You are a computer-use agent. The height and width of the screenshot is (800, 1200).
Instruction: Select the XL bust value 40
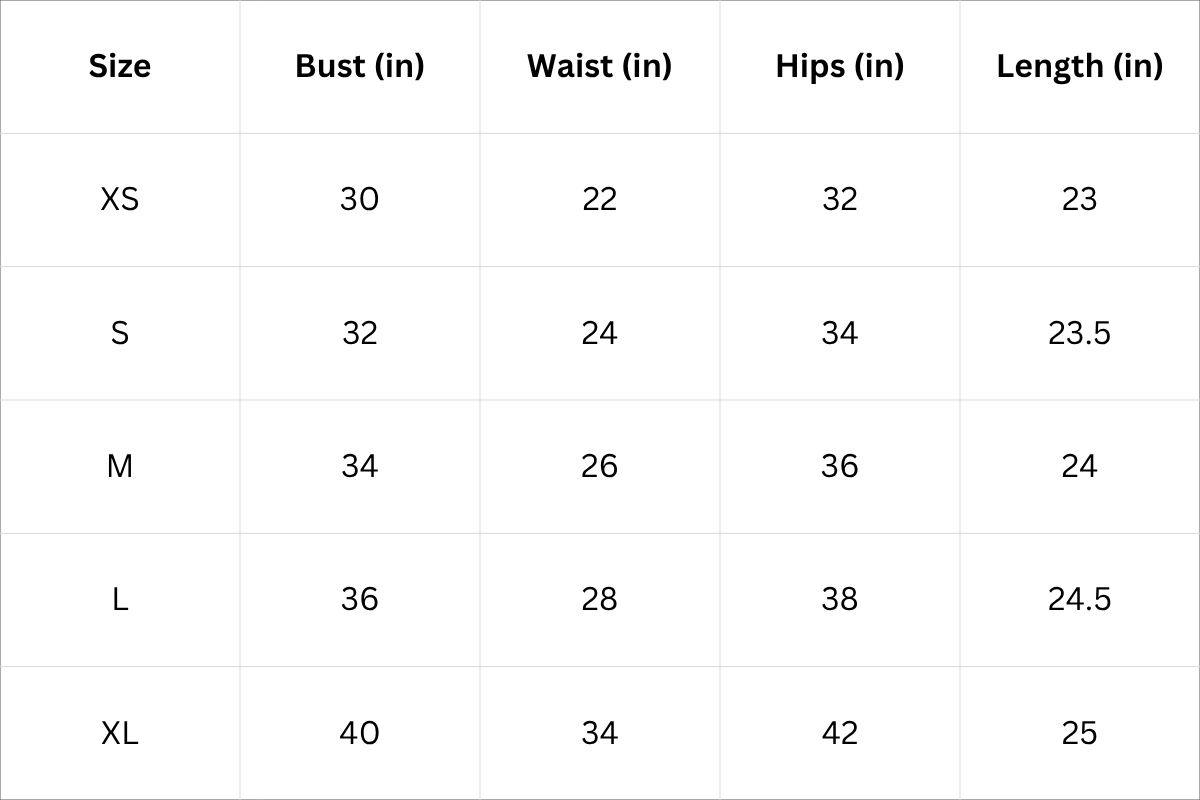(x=360, y=733)
